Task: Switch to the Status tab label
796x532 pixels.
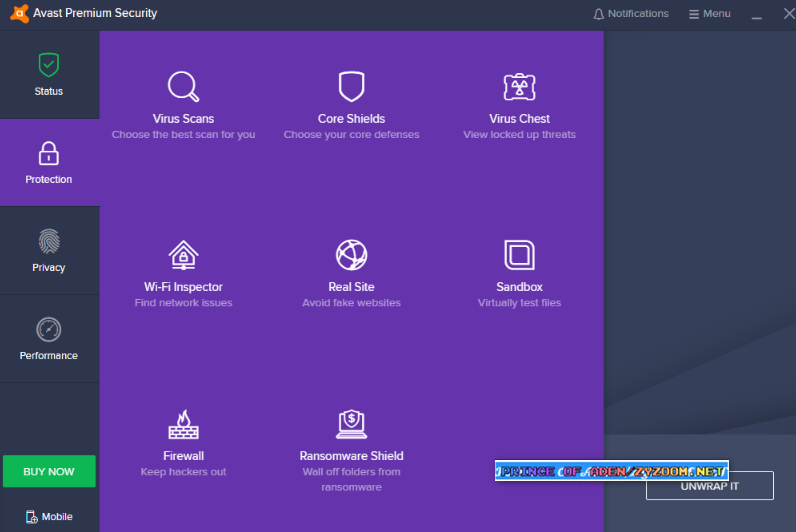Action: coord(49,91)
